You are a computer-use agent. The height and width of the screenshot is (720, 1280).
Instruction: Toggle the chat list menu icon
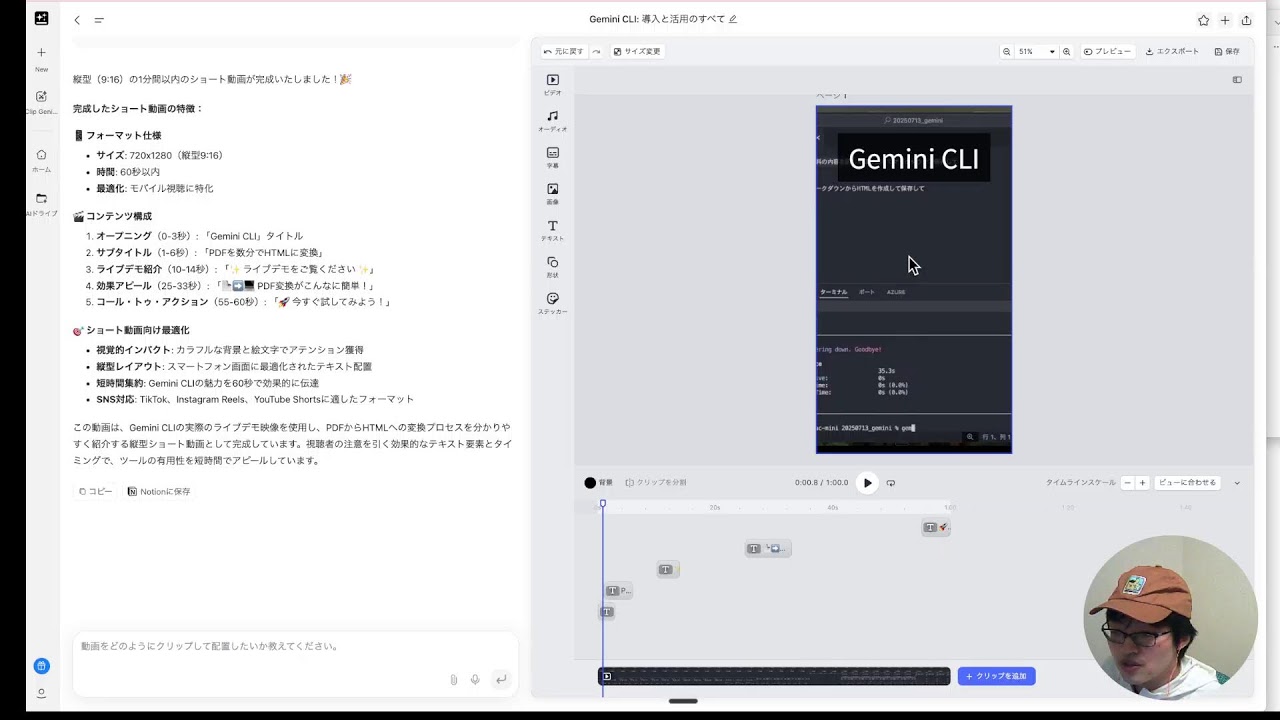[99, 20]
